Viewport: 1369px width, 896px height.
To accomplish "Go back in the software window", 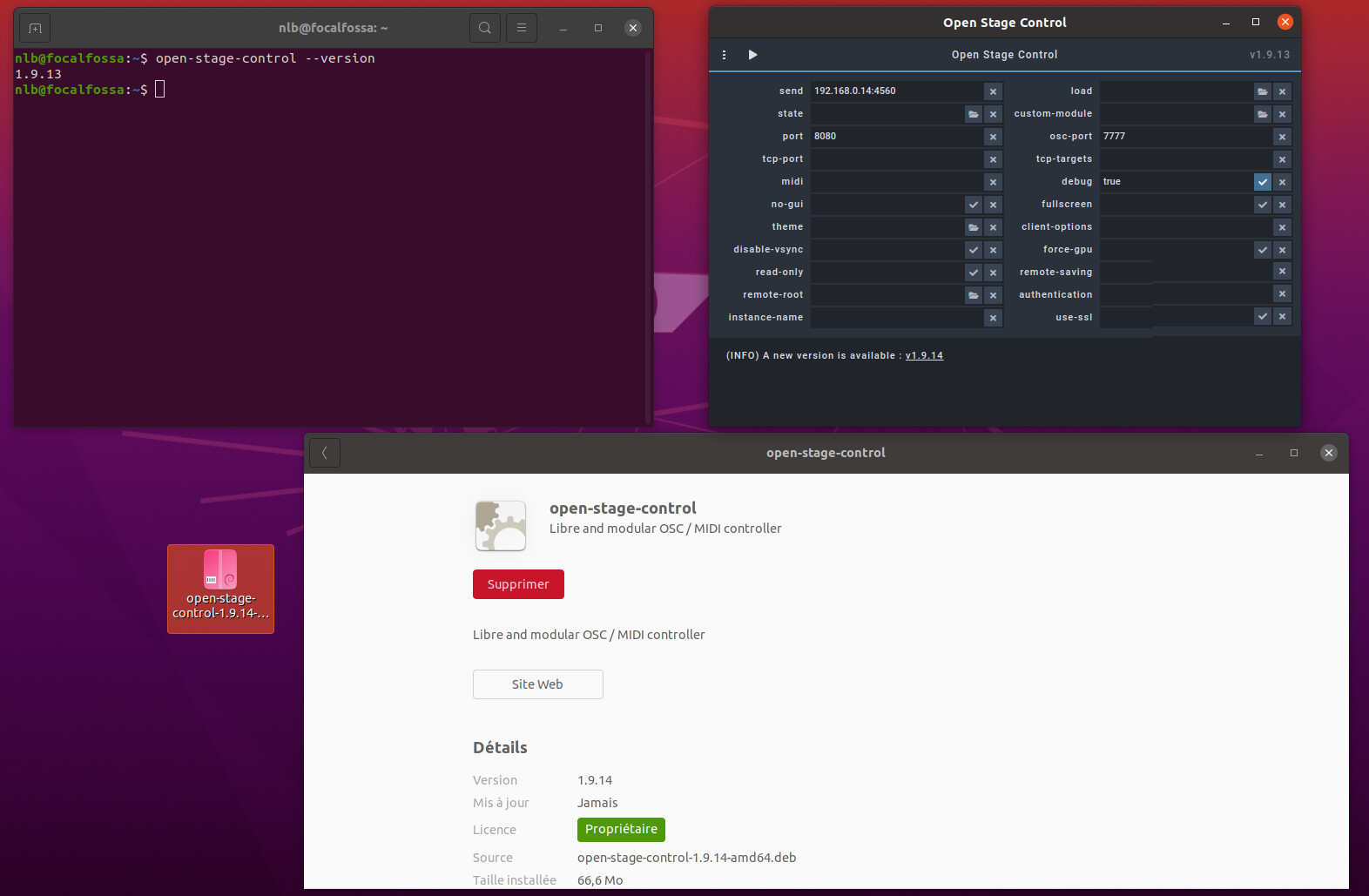I will pyautogui.click(x=325, y=453).
